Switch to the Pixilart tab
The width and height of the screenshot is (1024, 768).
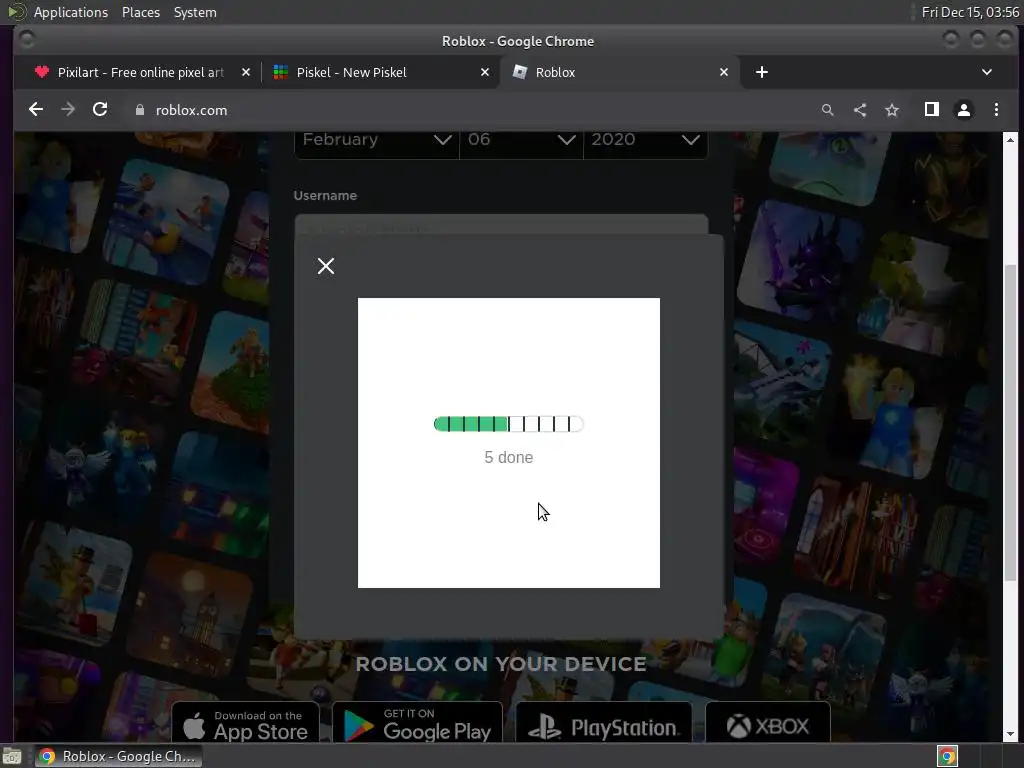click(x=142, y=72)
